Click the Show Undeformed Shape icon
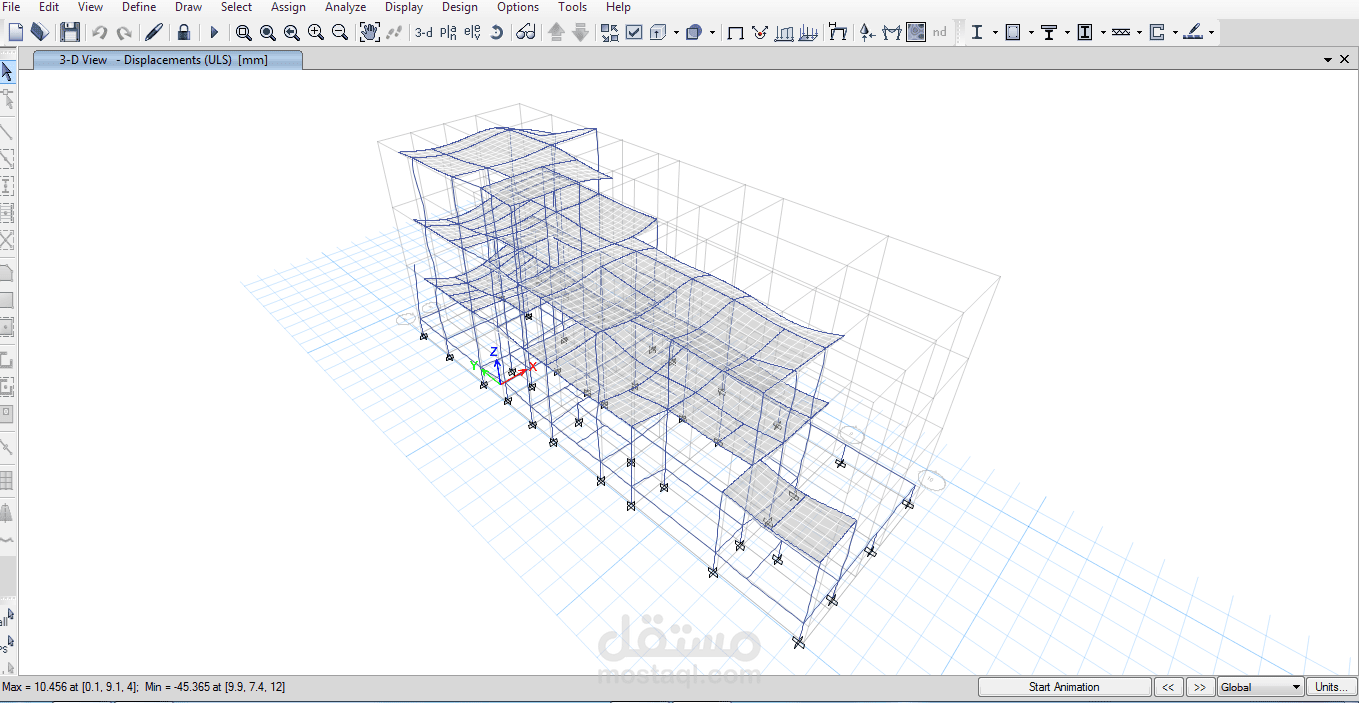1359x703 pixels. point(735,32)
